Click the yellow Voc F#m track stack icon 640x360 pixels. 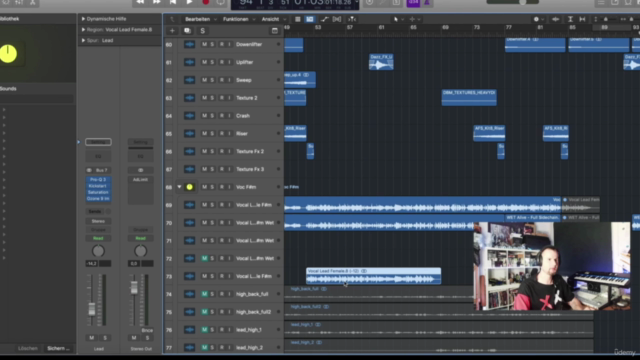click(x=189, y=187)
